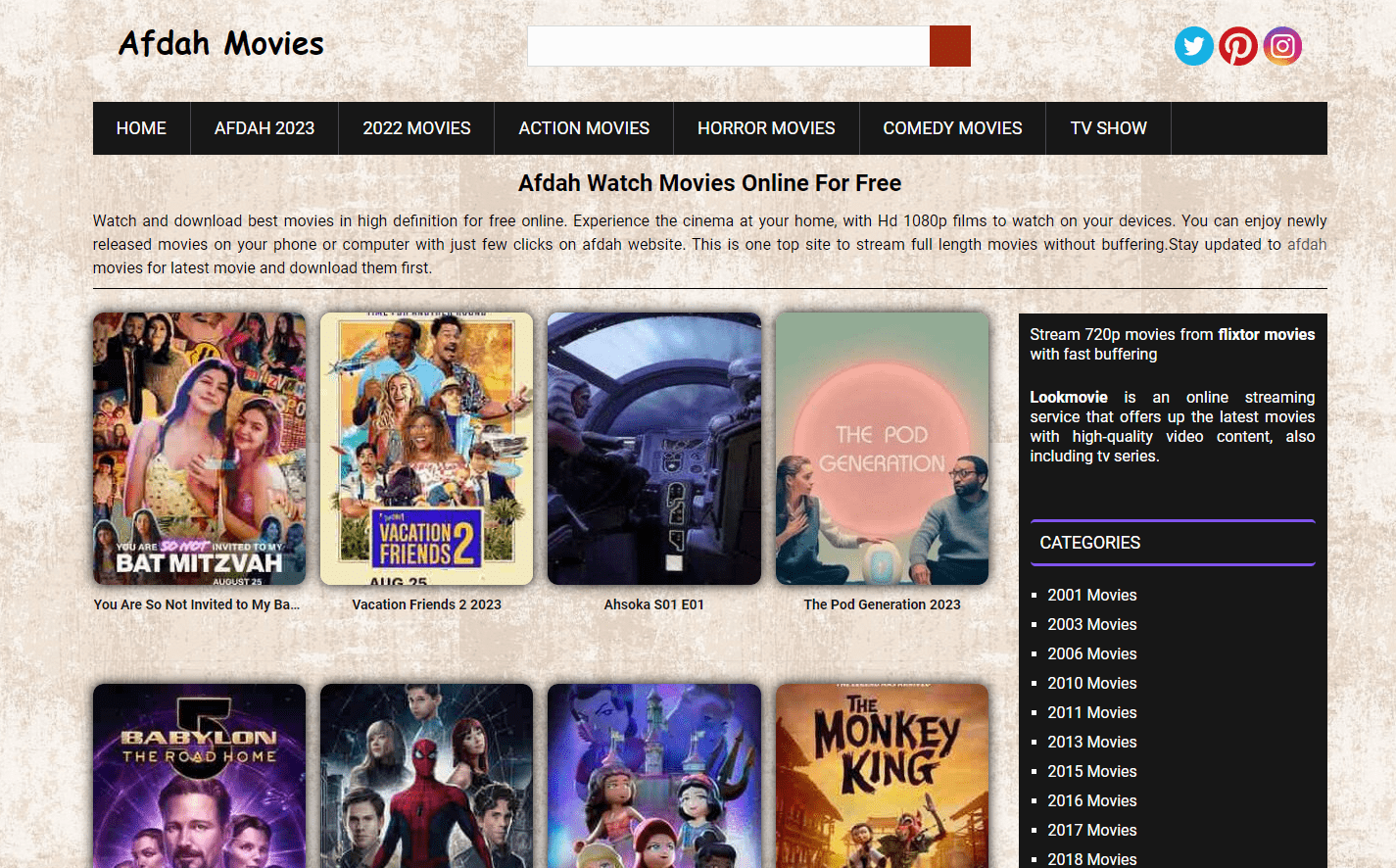Select the 2011 Movies category
This screenshot has height=868, width=1396.
tap(1092, 712)
